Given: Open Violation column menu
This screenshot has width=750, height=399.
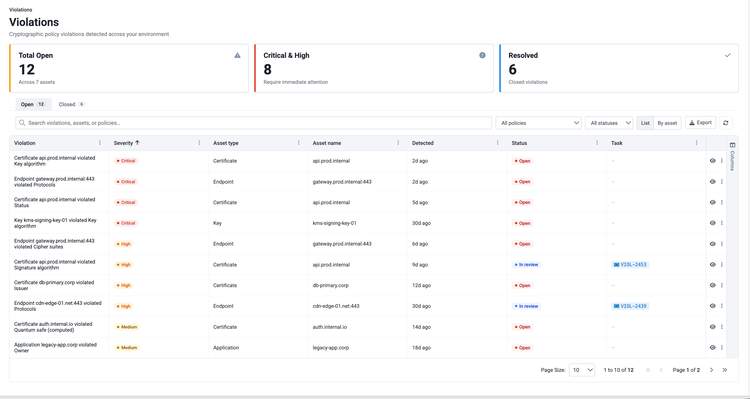Looking at the screenshot, I should tap(99, 143).
